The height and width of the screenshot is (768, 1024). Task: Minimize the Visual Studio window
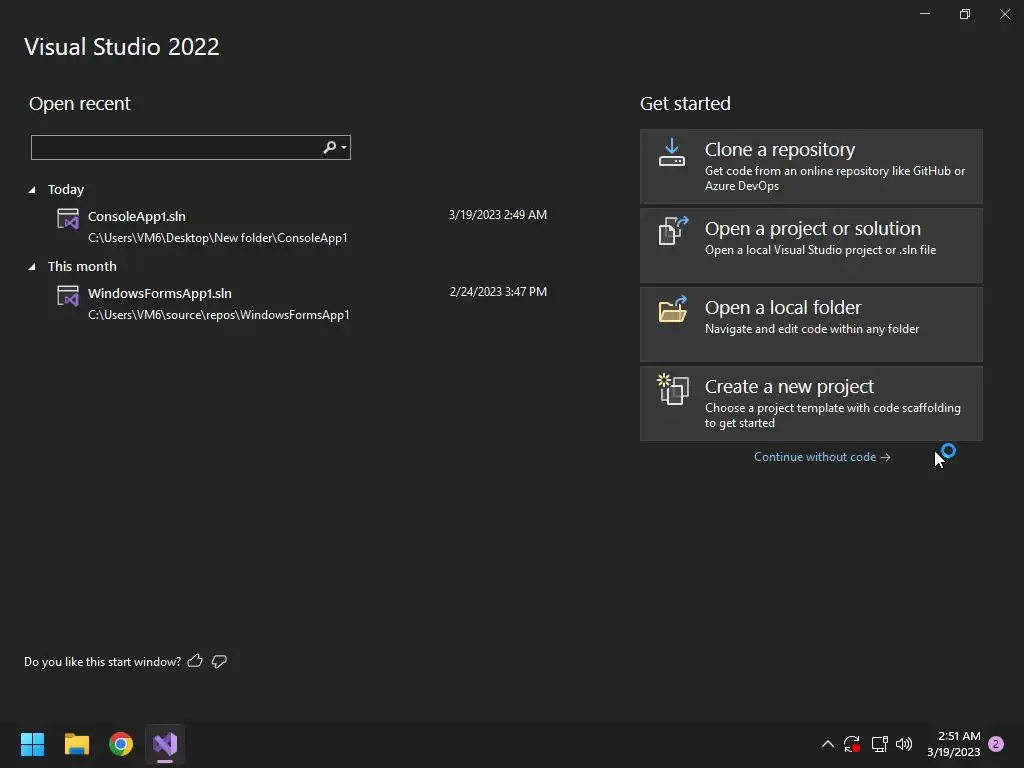(x=925, y=14)
